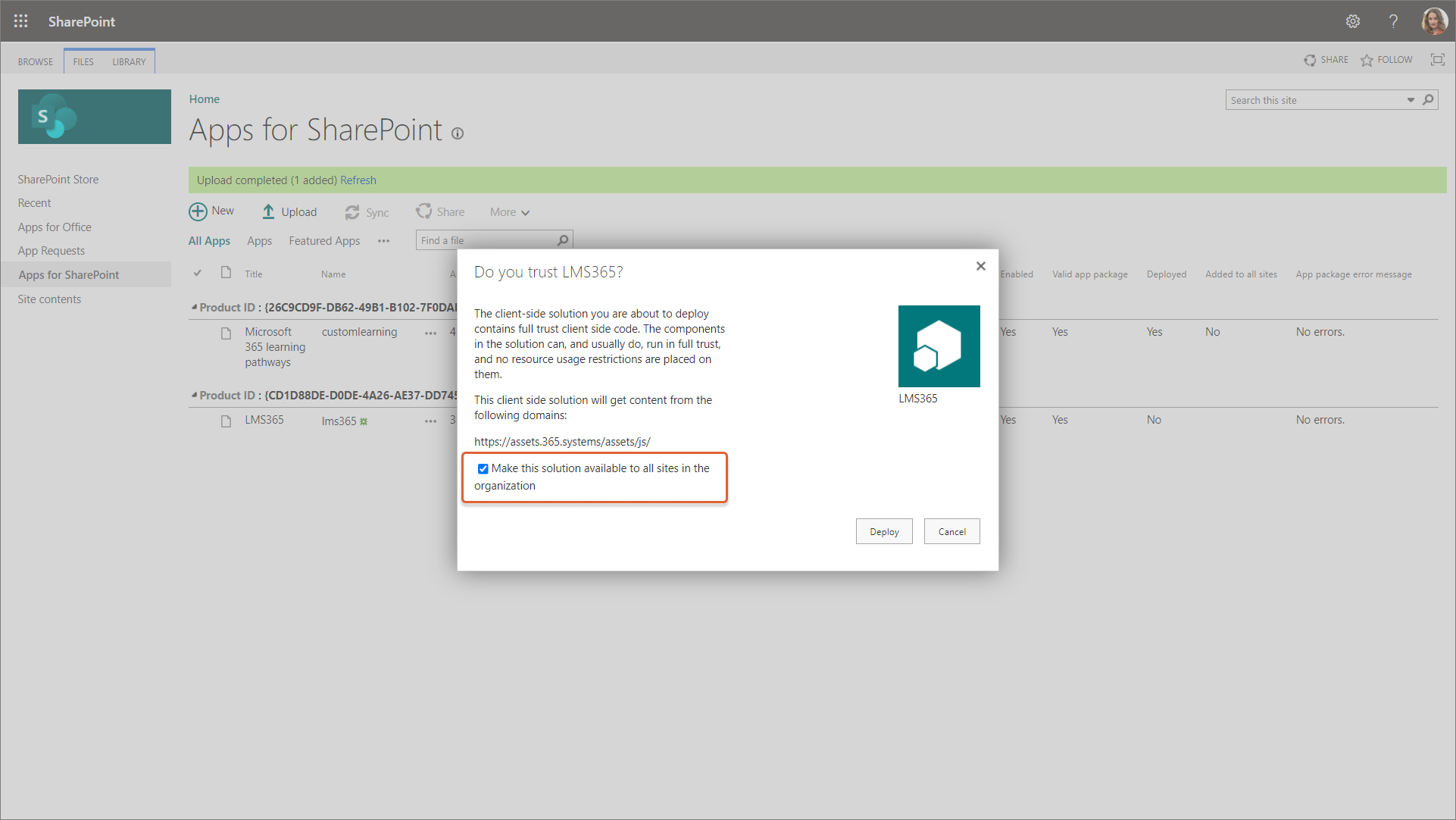The image size is (1456, 820).
Task: Click the focus on content icon
Action: [x=1437, y=60]
